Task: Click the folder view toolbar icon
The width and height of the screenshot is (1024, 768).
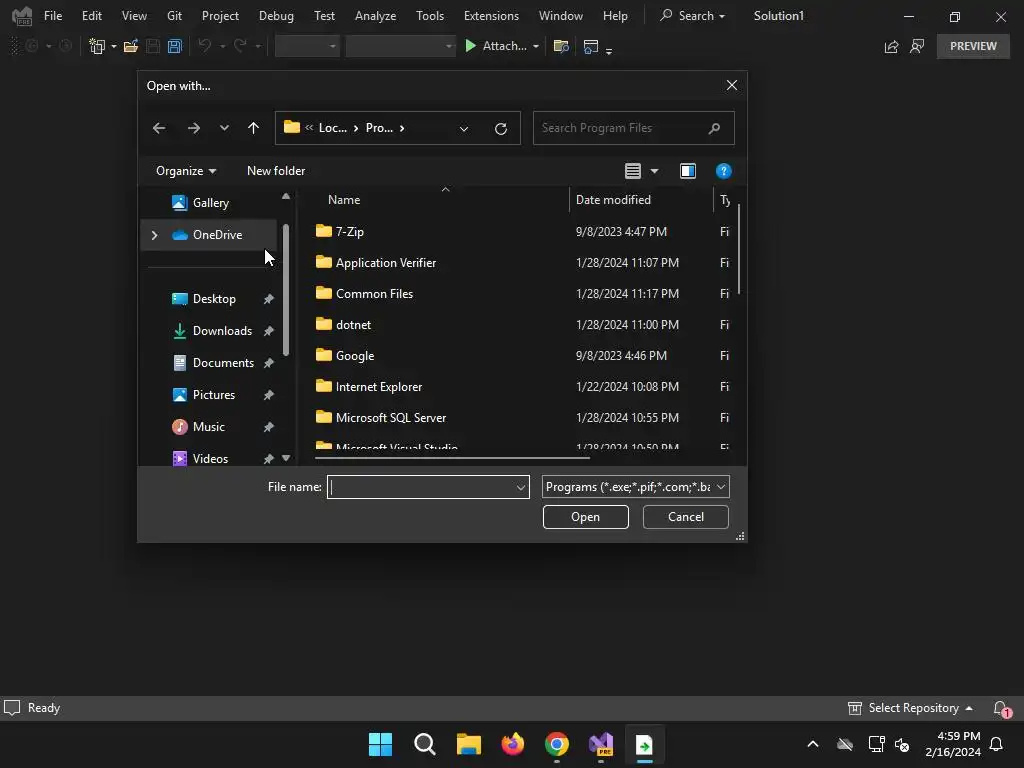Action: [x=560, y=46]
